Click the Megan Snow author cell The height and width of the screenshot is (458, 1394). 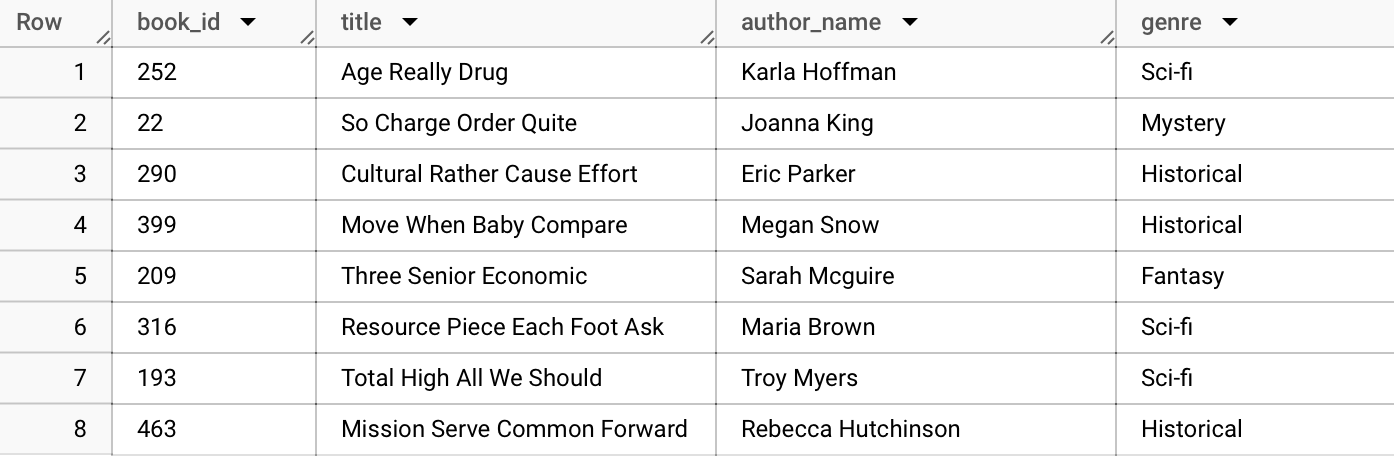[916, 225]
